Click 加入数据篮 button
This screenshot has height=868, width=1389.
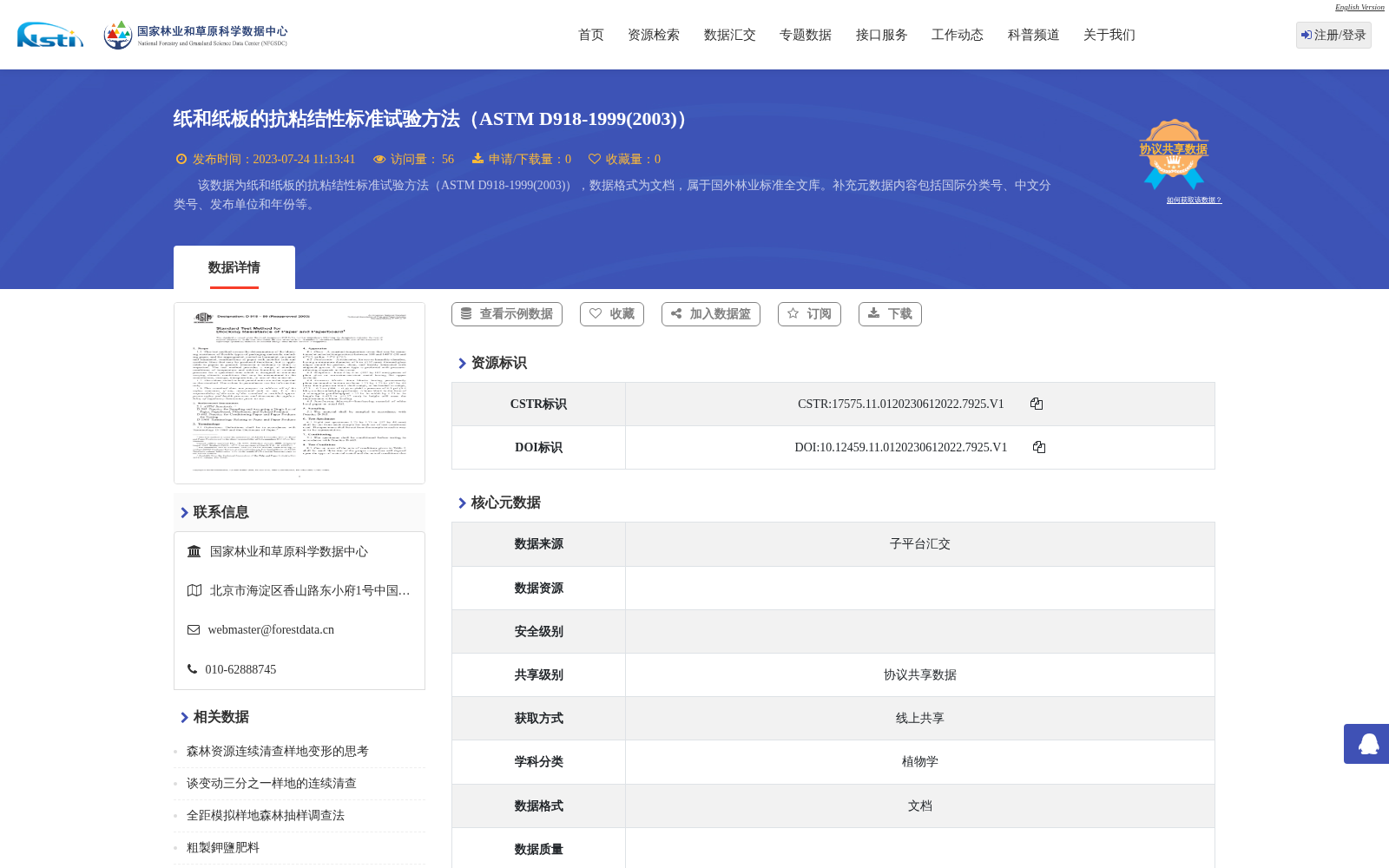click(711, 314)
